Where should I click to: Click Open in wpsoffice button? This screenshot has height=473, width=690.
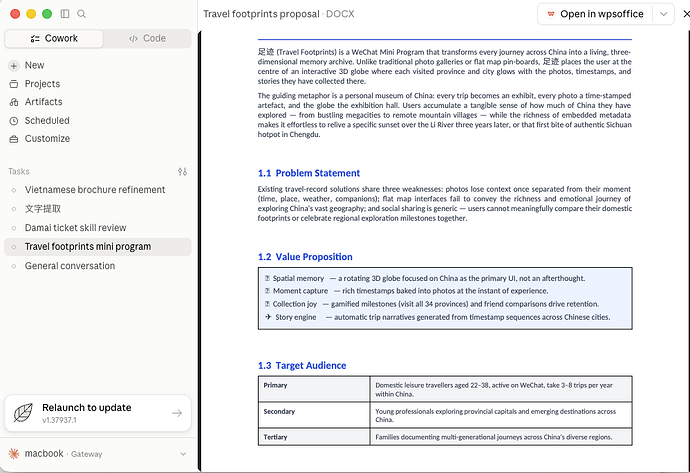pyautogui.click(x=595, y=14)
